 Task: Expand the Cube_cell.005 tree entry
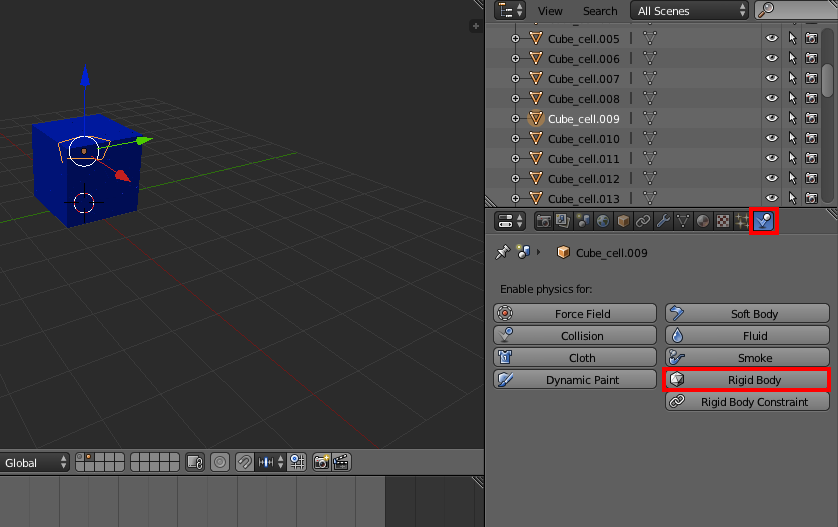tap(515, 38)
